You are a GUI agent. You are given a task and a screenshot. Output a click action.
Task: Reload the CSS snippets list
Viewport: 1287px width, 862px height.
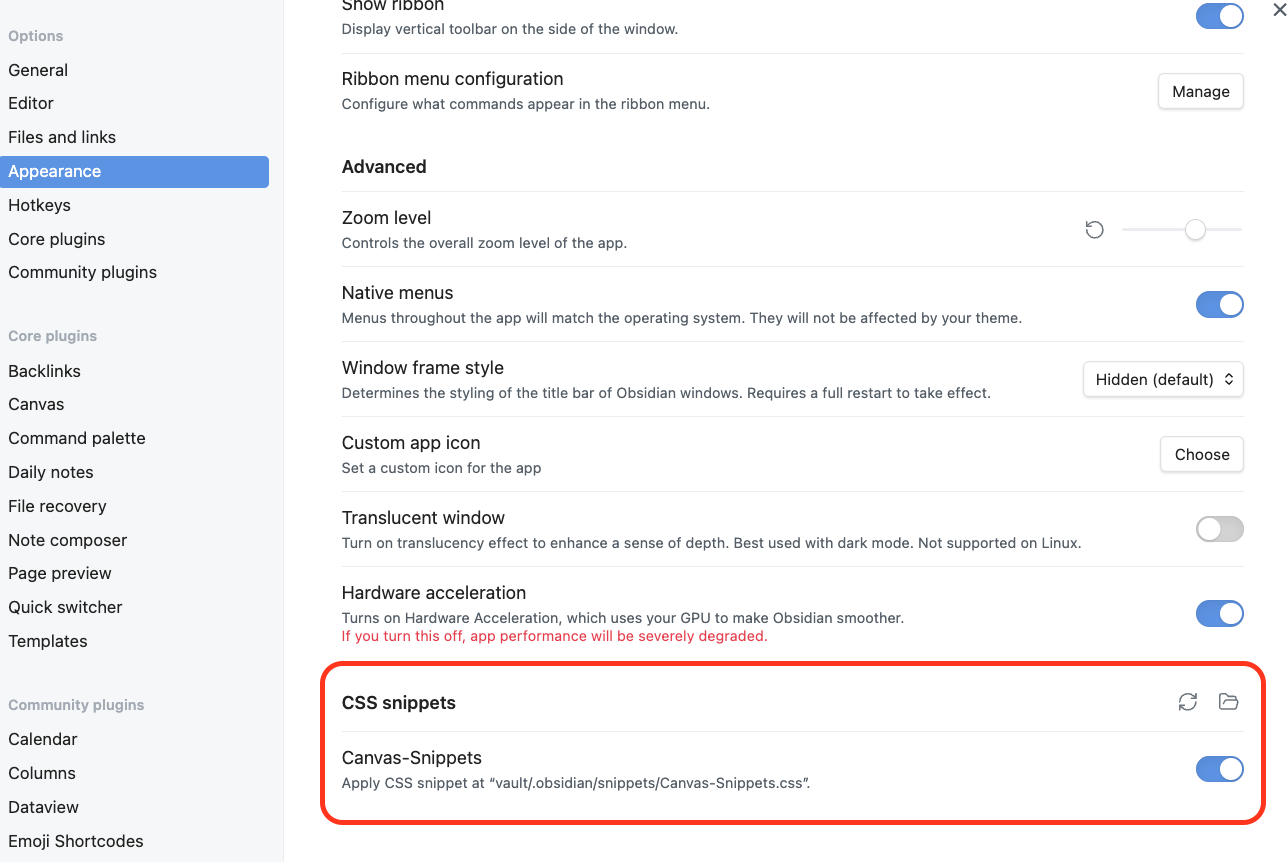point(1187,702)
